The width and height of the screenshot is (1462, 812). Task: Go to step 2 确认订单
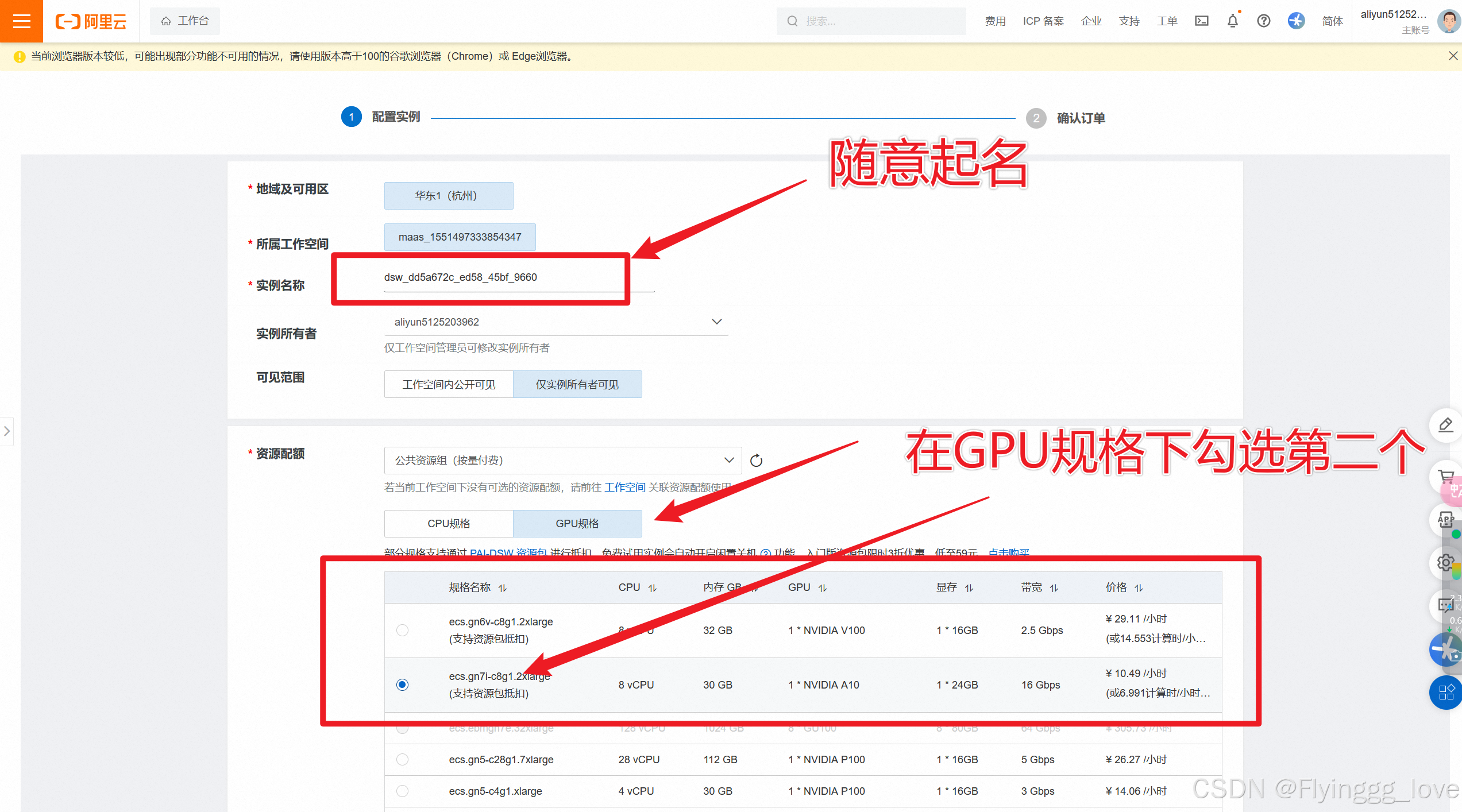[x=1066, y=118]
